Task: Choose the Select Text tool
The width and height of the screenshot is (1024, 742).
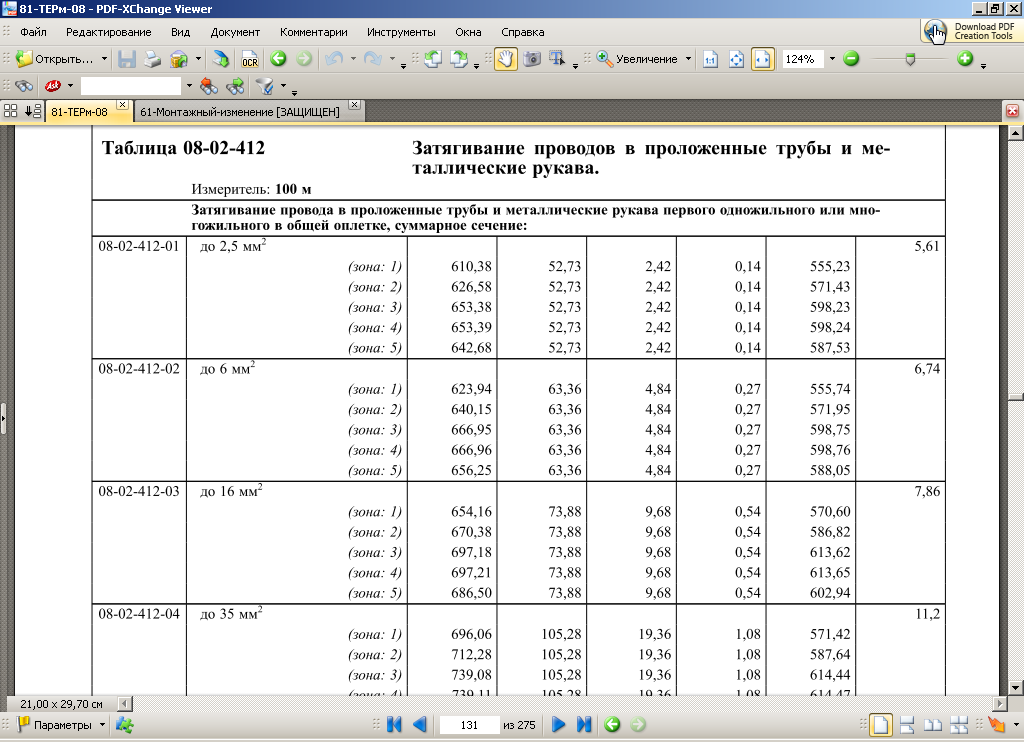Action: (x=557, y=59)
